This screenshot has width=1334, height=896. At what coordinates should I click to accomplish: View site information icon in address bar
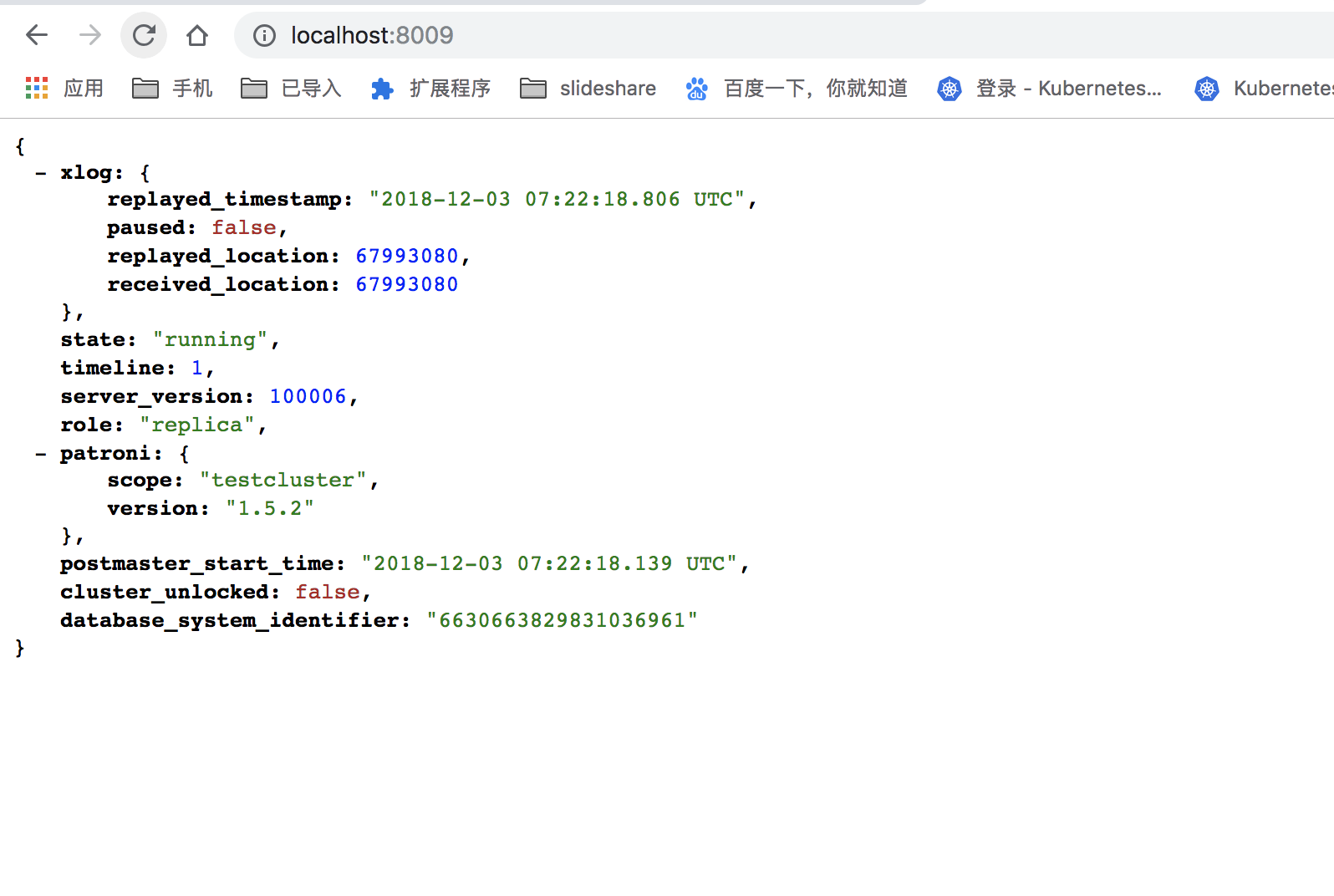coord(264,35)
